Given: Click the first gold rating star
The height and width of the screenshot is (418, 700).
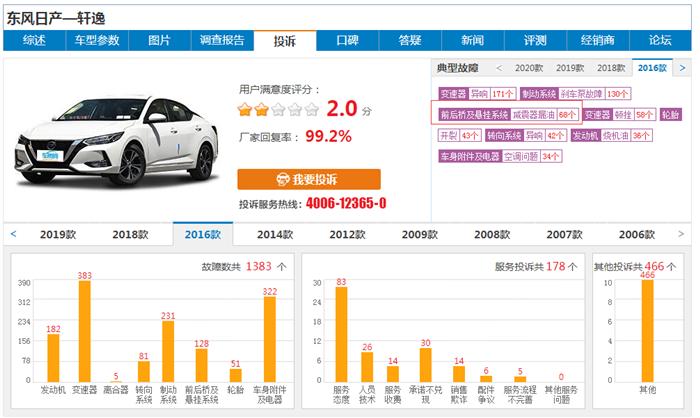Looking at the screenshot, I should coord(245,109).
